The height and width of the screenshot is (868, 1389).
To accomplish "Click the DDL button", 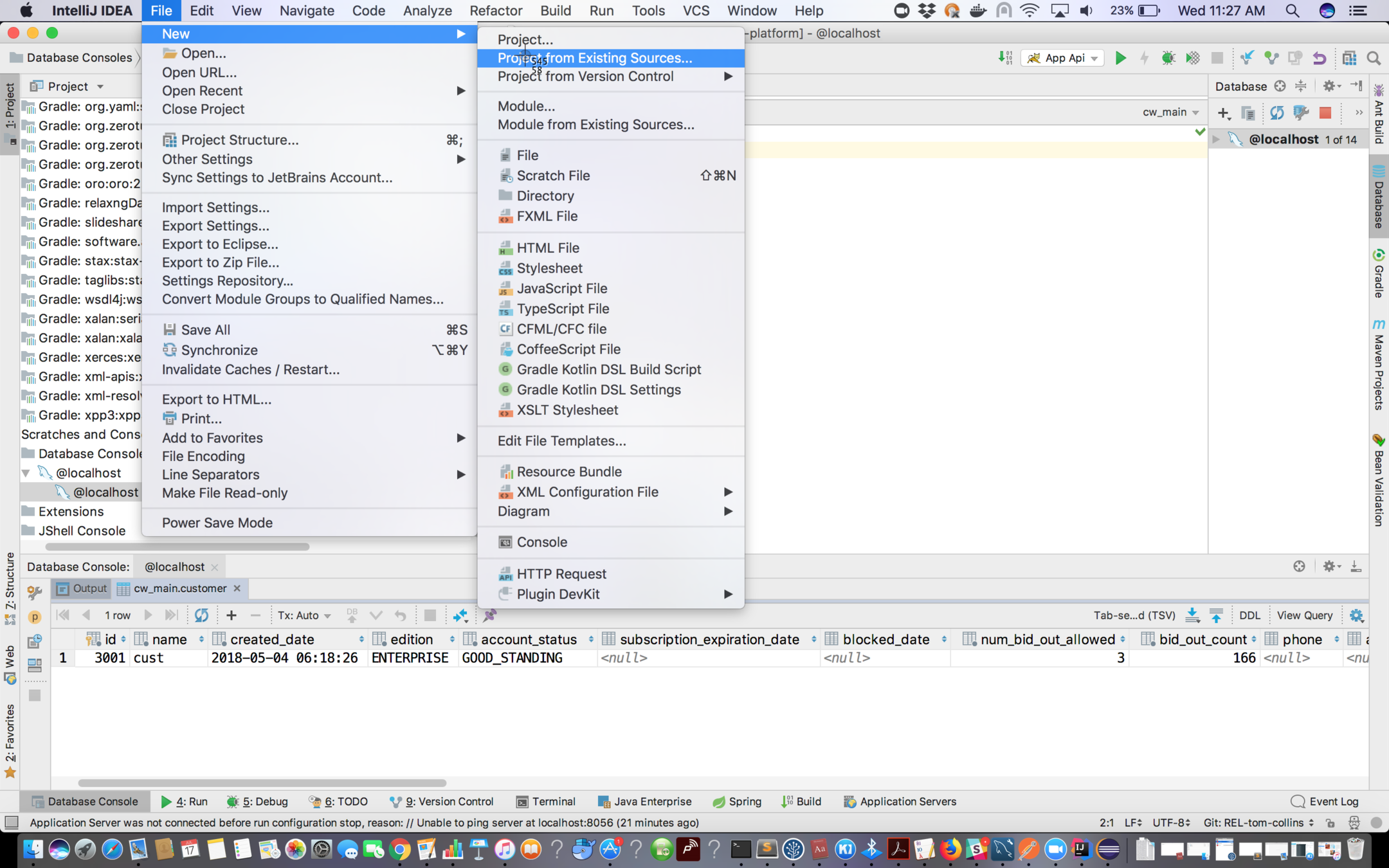I will coord(1249,615).
